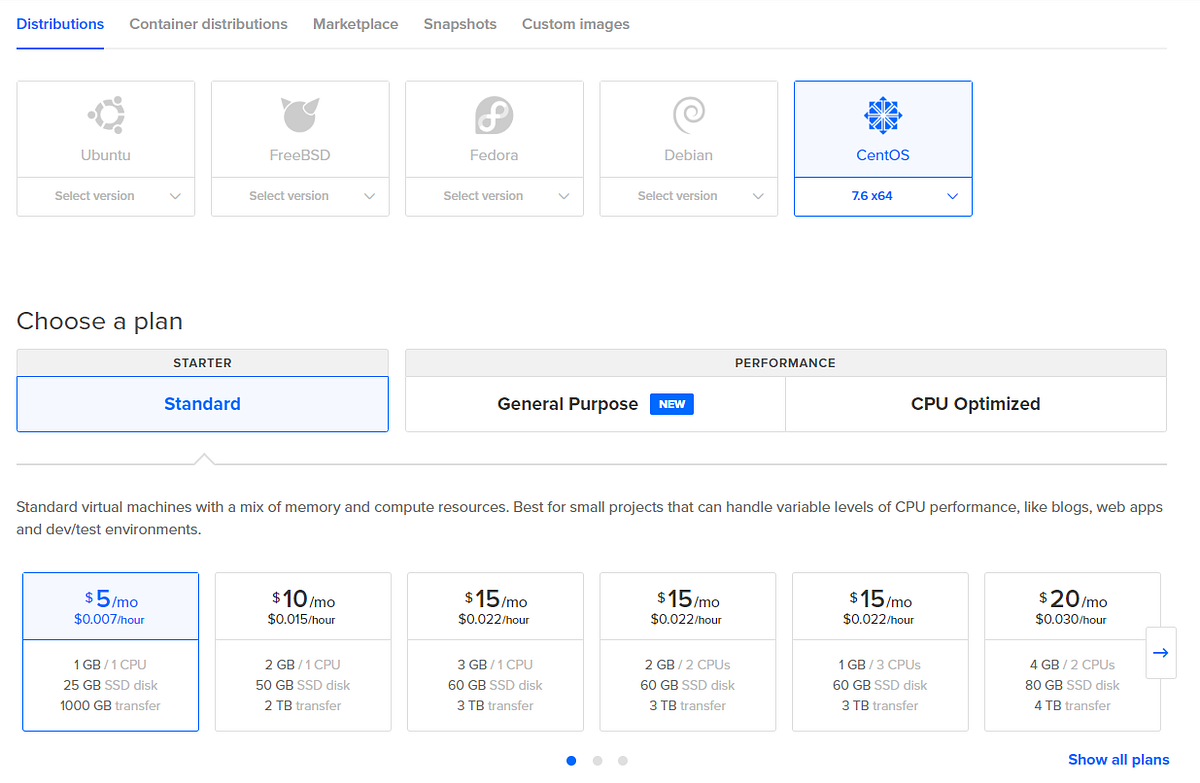Select the $15/mo 3 GB / 1 CPU plan
The image size is (1200, 783).
coord(495,652)
